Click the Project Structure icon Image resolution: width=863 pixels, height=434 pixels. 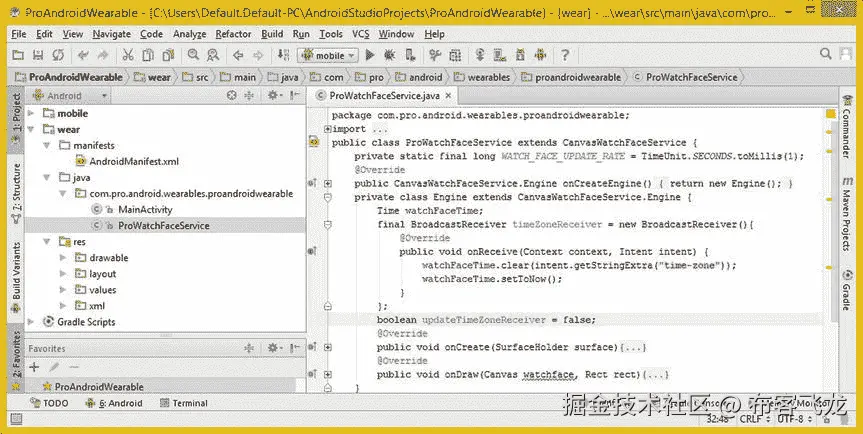tap(455, 55)
